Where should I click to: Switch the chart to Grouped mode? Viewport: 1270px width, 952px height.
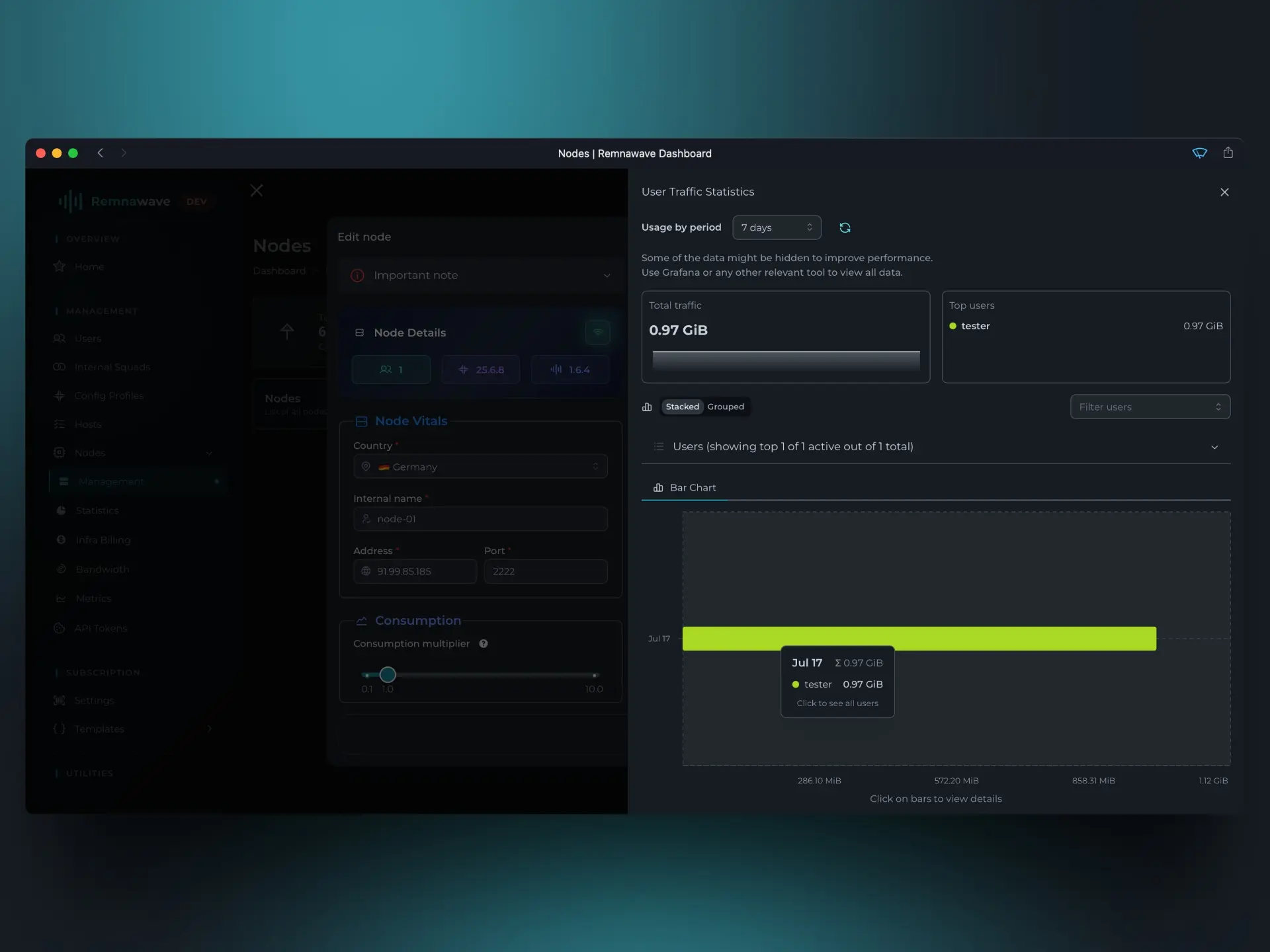pyautogui.click(x=726, y=407)
